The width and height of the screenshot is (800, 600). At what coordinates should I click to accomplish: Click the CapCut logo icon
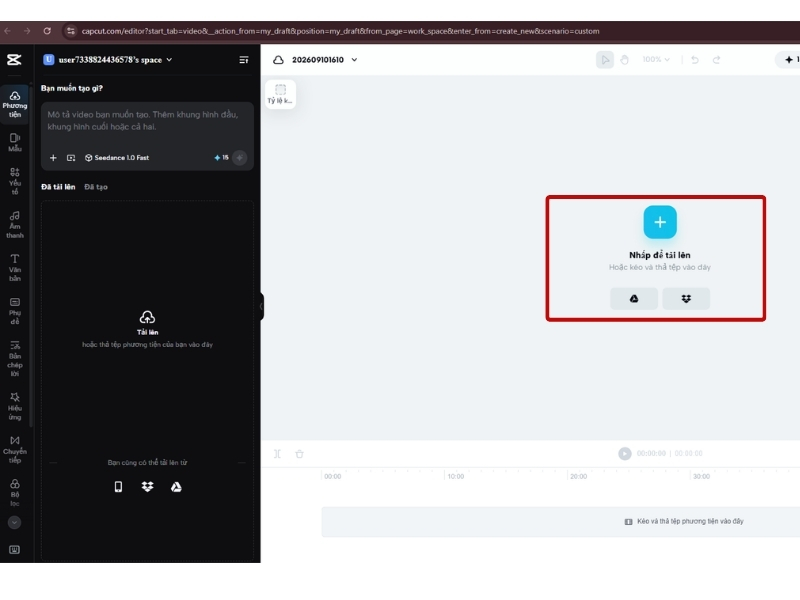pos(14,60)
